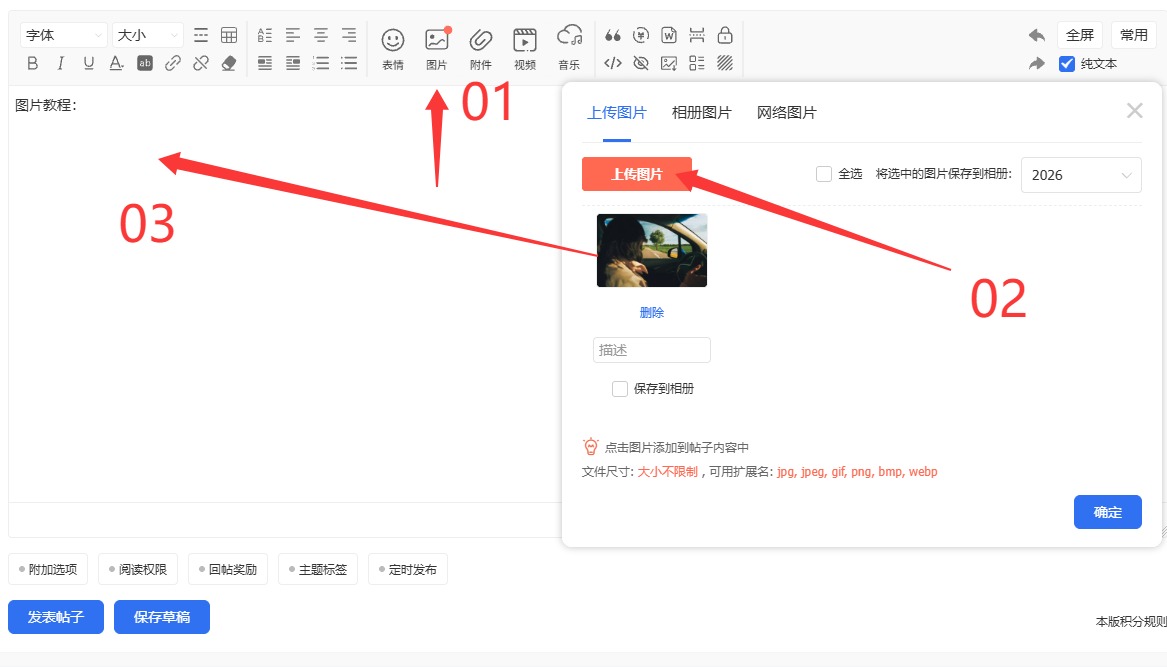Insert a horizontal divider line
The width and height of the screenshot is (1167, 667).
pyautogui.click(x=201, y=35)
